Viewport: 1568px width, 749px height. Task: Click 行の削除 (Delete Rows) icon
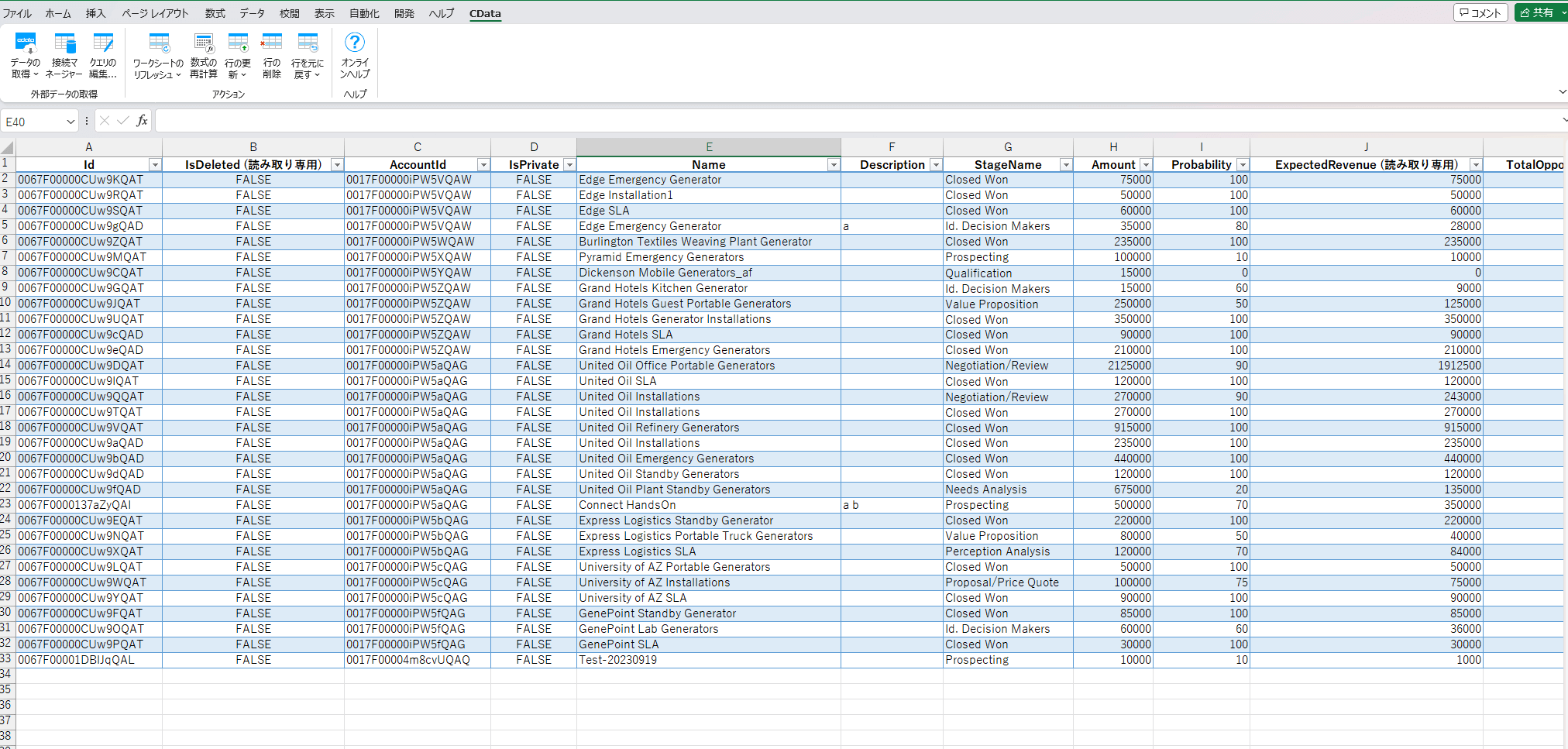click(x=271, y=54)
